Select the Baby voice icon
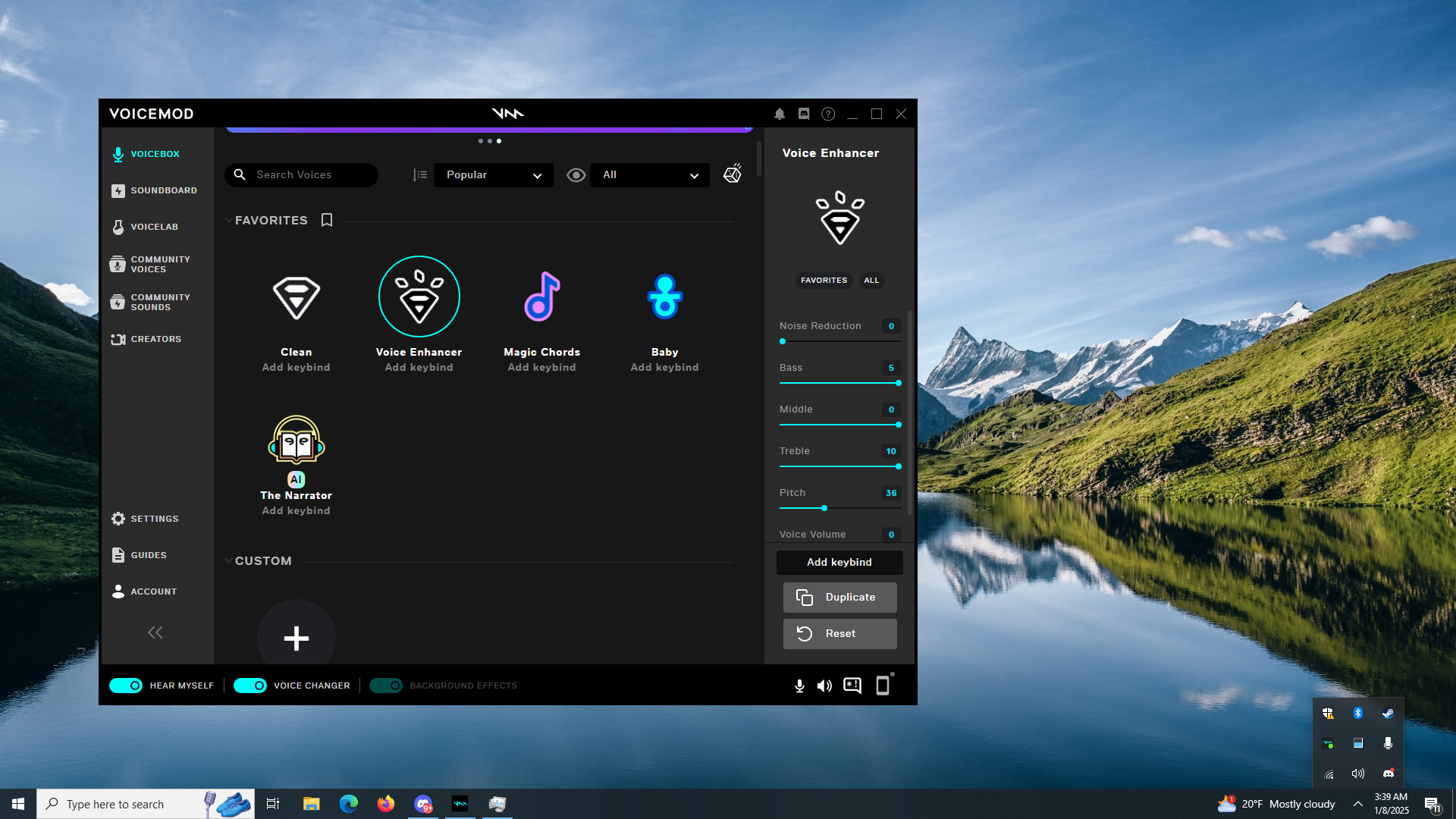Viewport: 1456px width, 819px height. pos(664,297)
